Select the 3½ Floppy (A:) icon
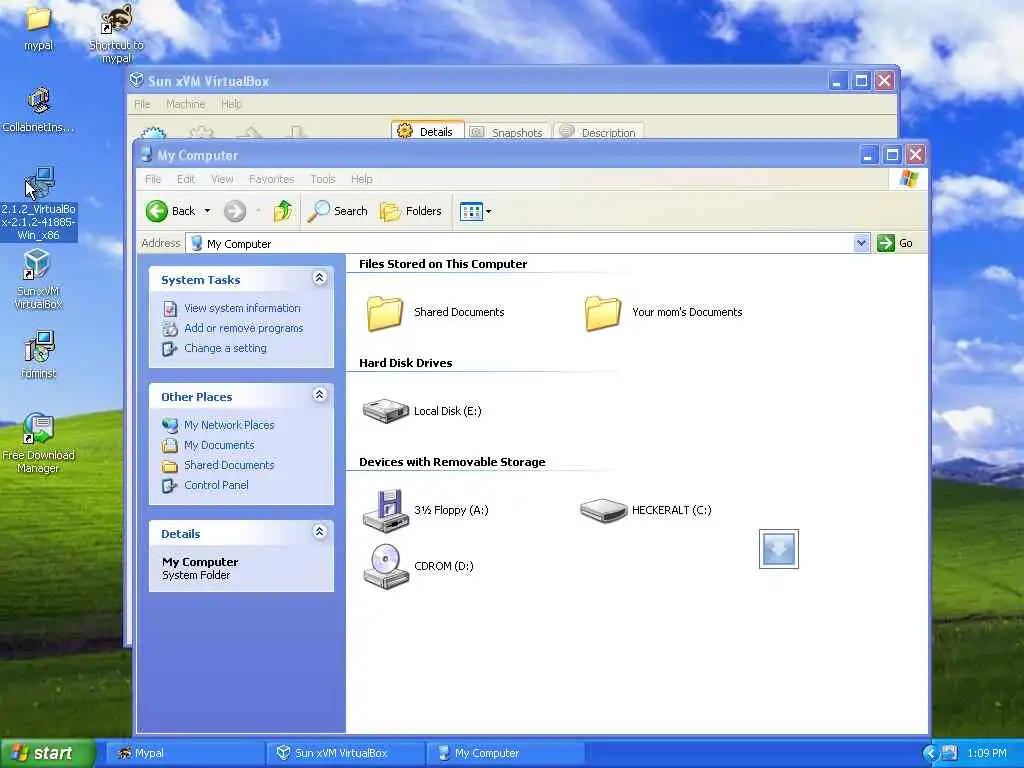 tap(385, 511)
